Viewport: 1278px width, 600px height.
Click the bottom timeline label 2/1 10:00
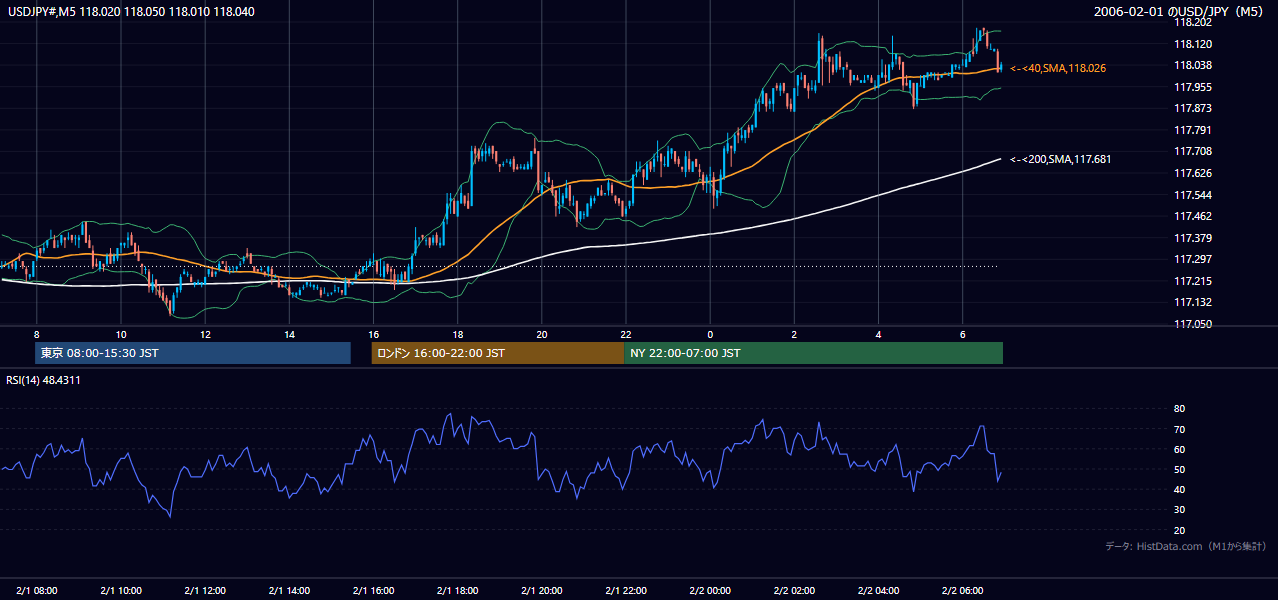[121, 590]
